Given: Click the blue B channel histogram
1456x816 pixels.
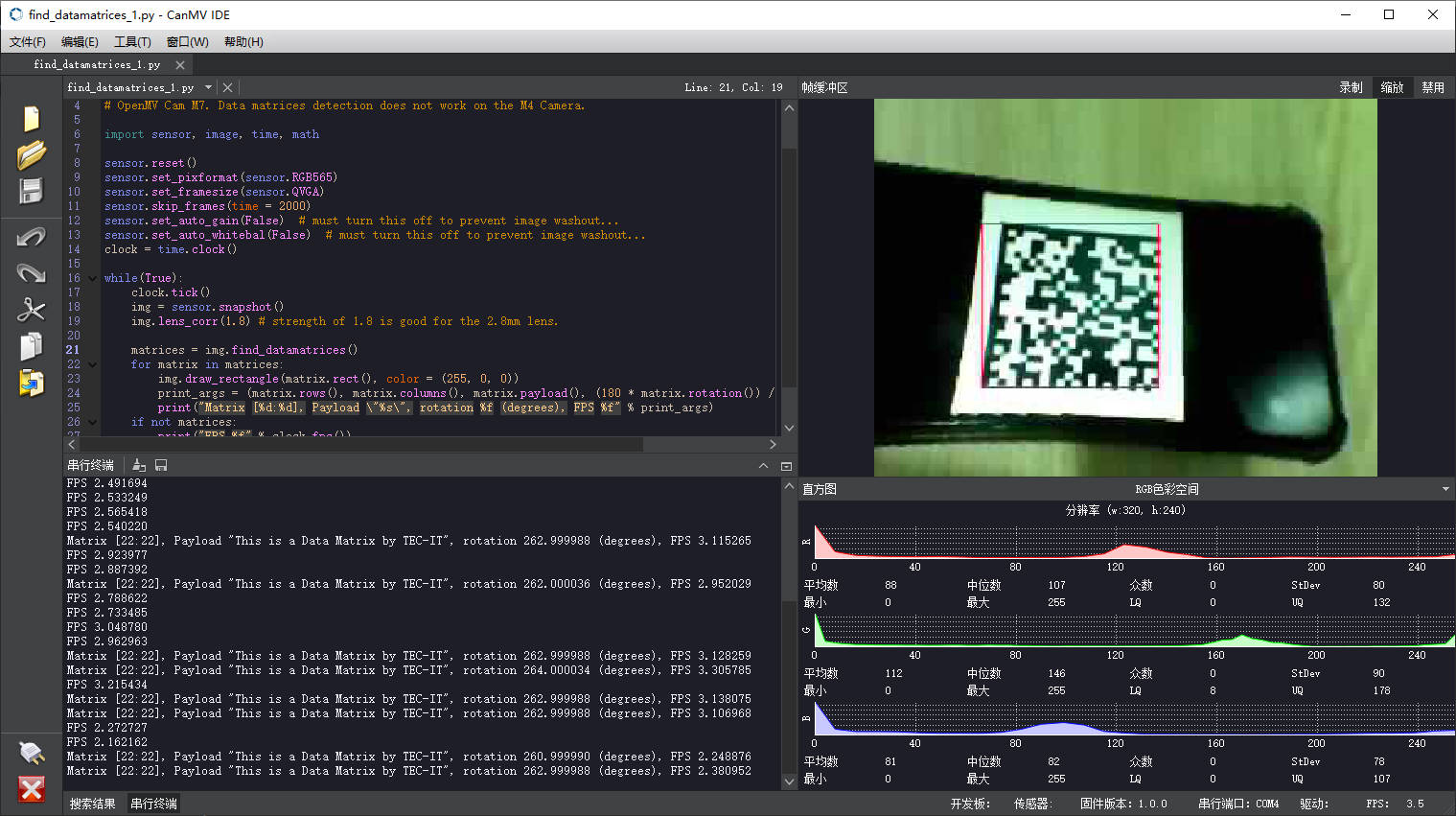Looking at the screenshot, I should pyautogui.click(x=1134, y=717).
